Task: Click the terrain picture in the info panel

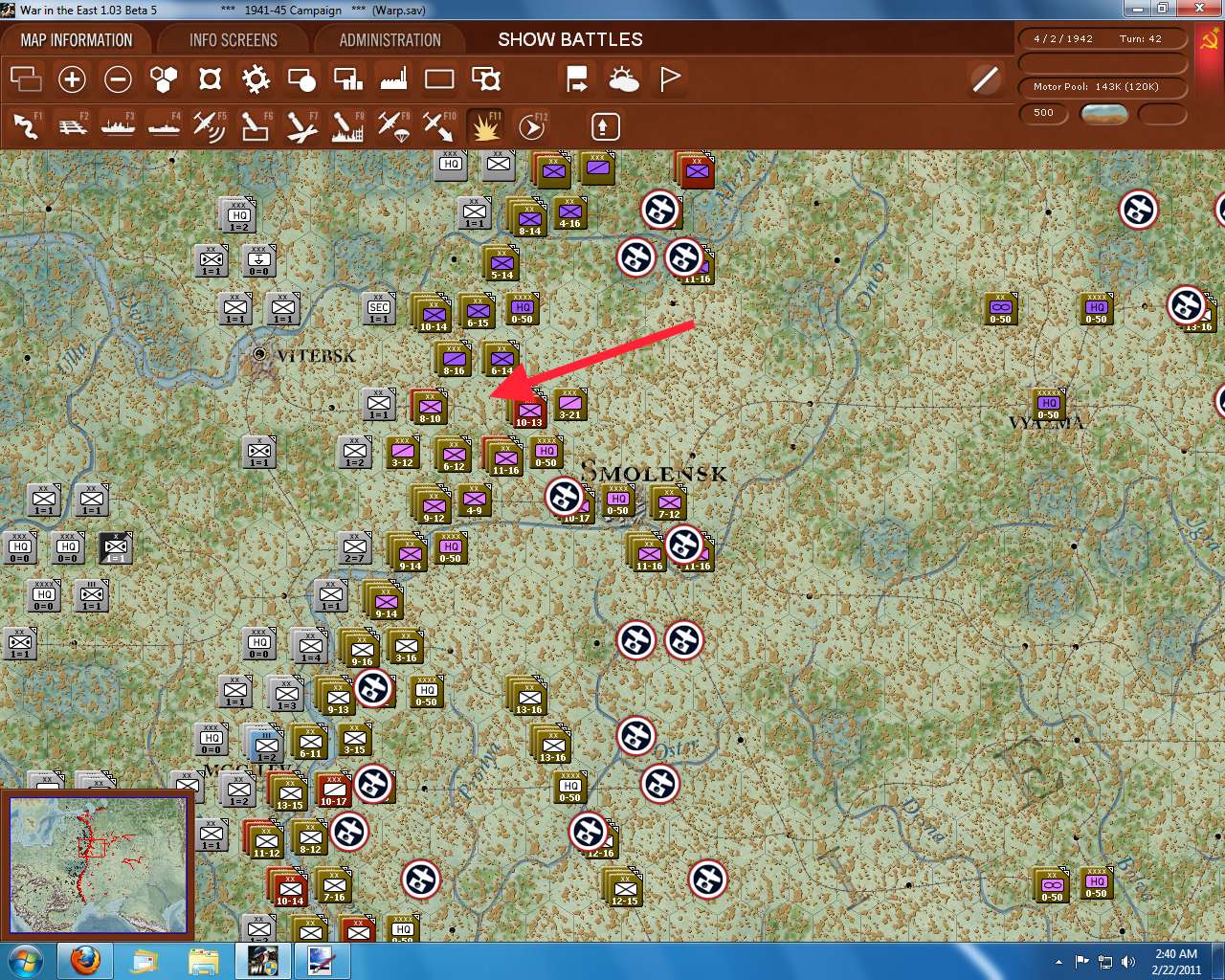Action: point(1103,113)
